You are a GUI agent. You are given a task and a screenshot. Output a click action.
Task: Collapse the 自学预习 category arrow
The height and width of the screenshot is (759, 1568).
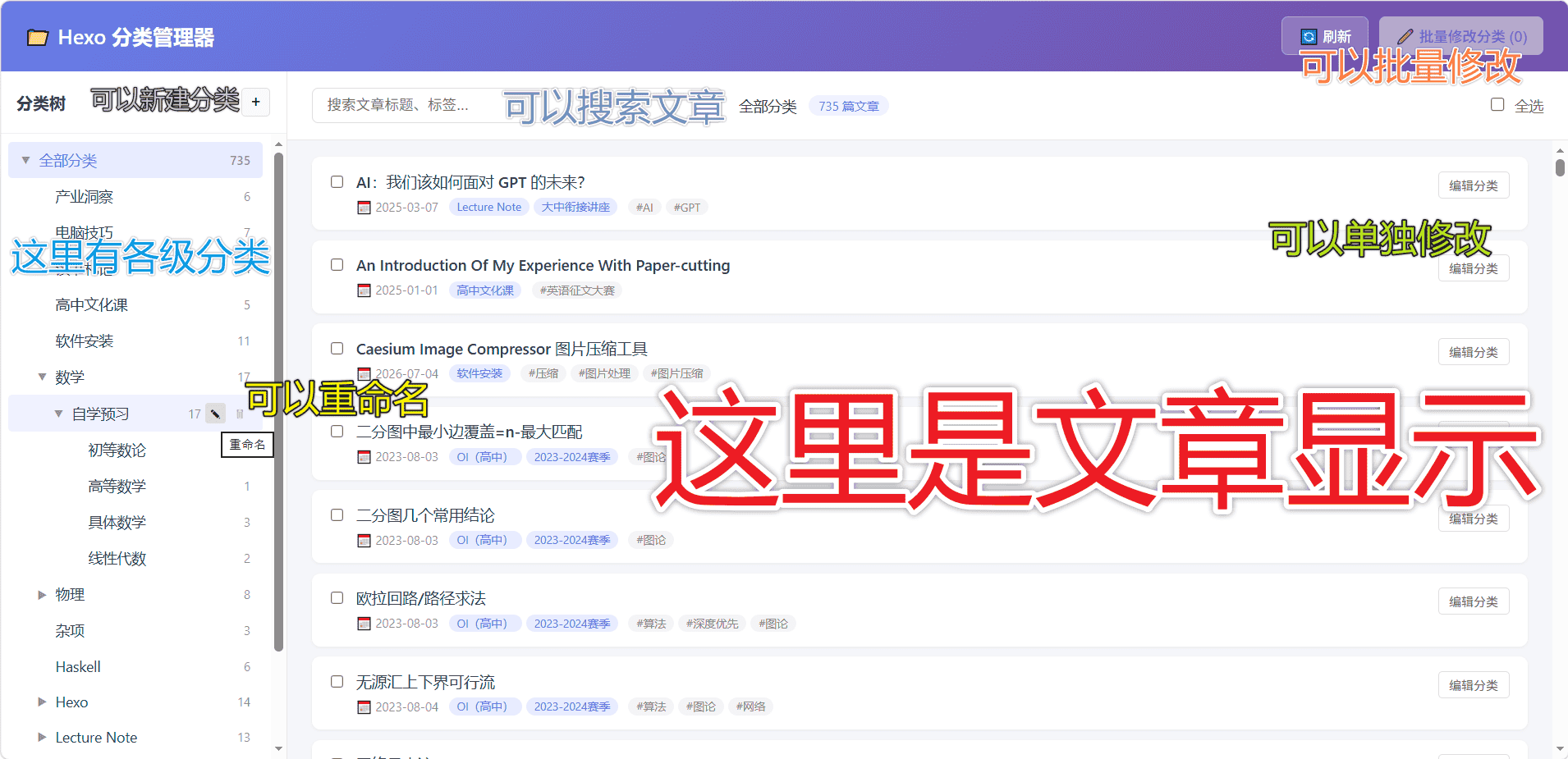[x=58, y=414]
